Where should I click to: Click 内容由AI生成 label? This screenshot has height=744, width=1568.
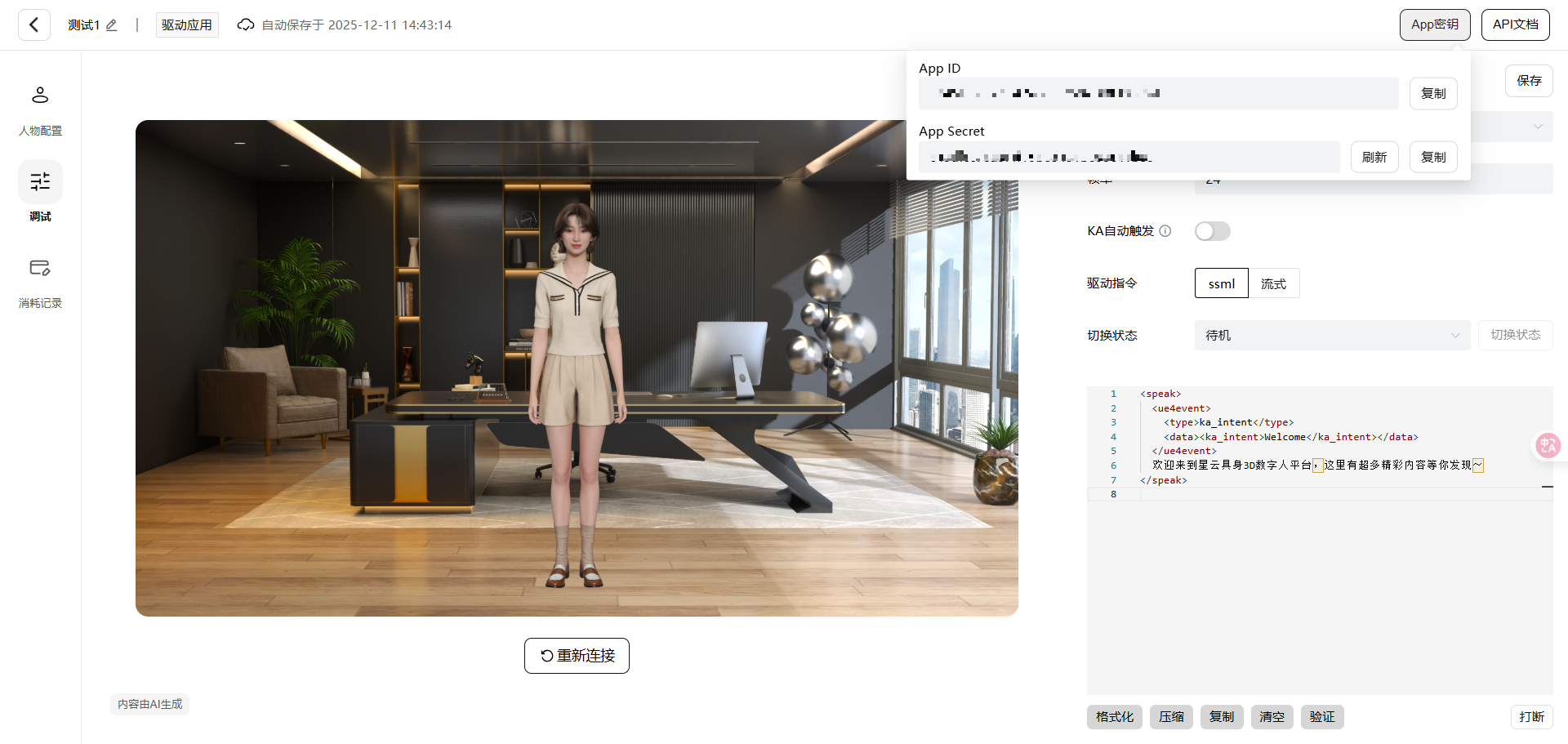150,704
